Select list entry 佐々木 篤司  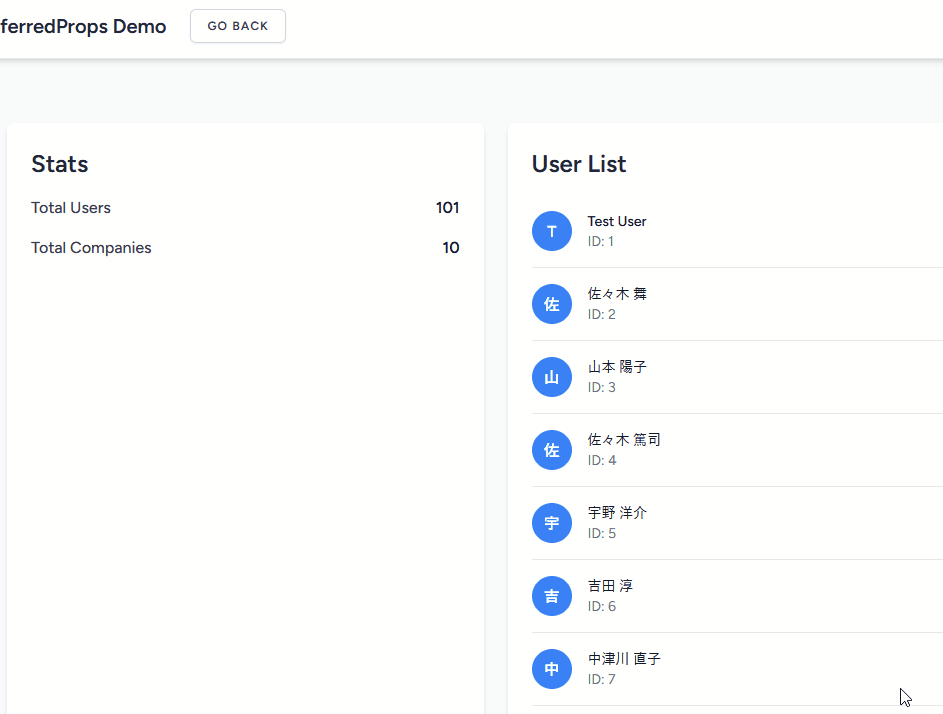click(737, 450)
